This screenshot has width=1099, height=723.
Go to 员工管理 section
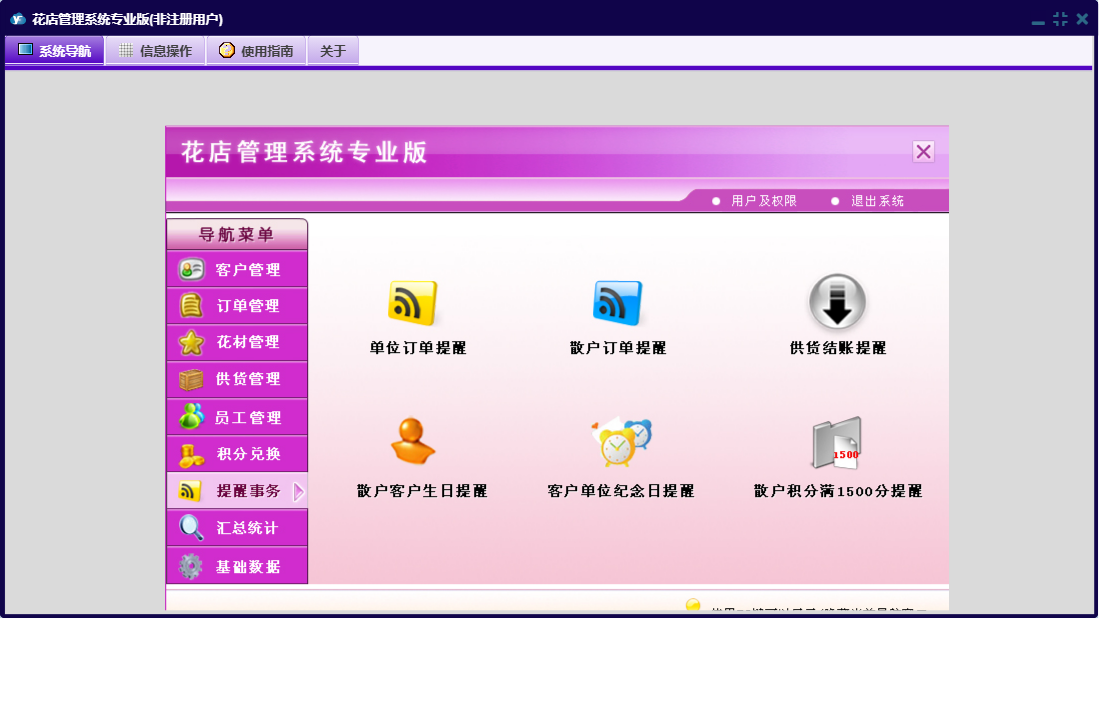click(237, 418)
